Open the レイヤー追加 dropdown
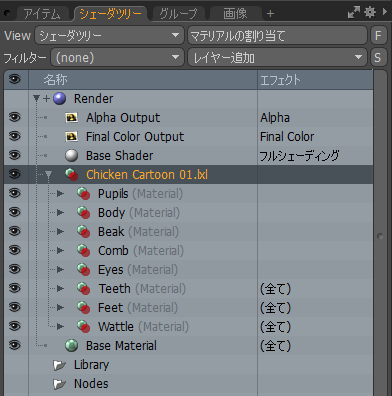Screen dimensions: 392x396 277,57
